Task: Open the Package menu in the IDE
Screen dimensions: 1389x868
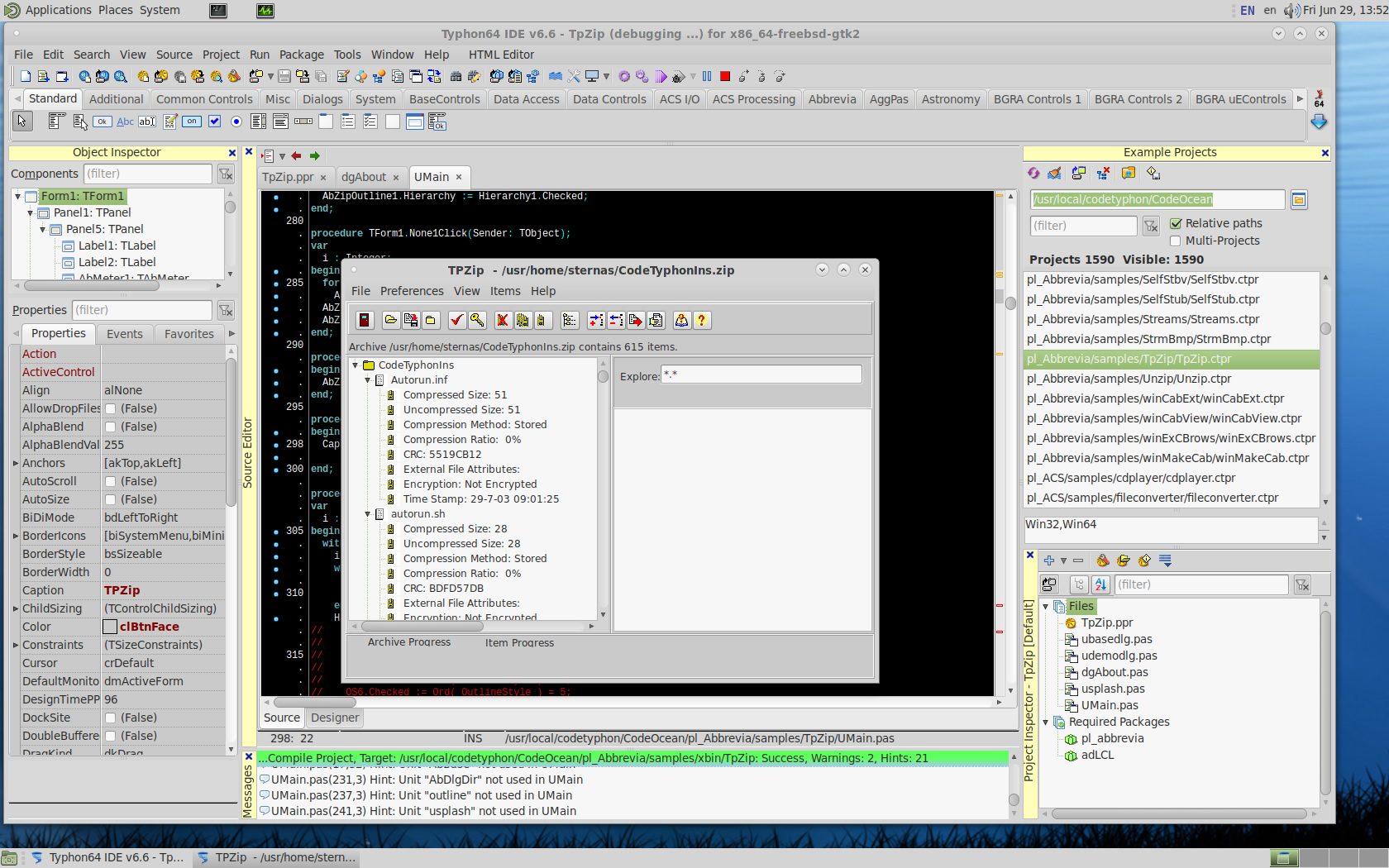Action: [x=301, y=55]
